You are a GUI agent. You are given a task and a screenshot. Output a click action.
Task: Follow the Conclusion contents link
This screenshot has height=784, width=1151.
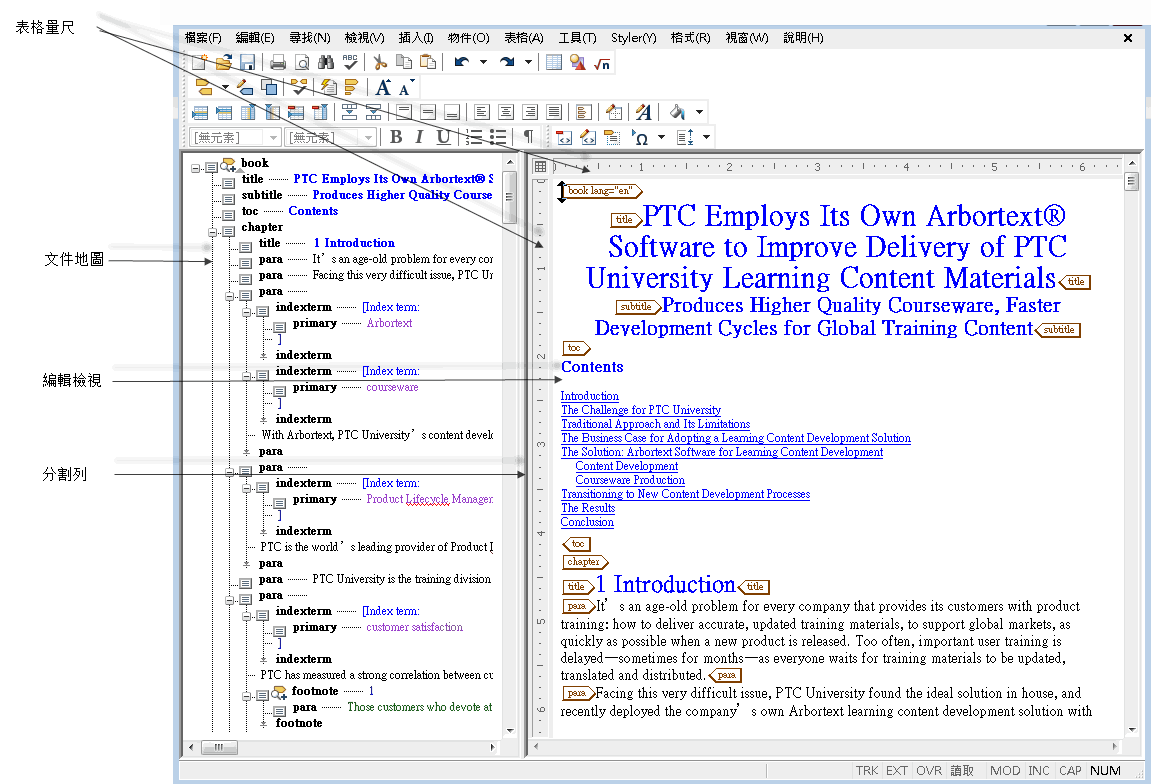point(587,522)
